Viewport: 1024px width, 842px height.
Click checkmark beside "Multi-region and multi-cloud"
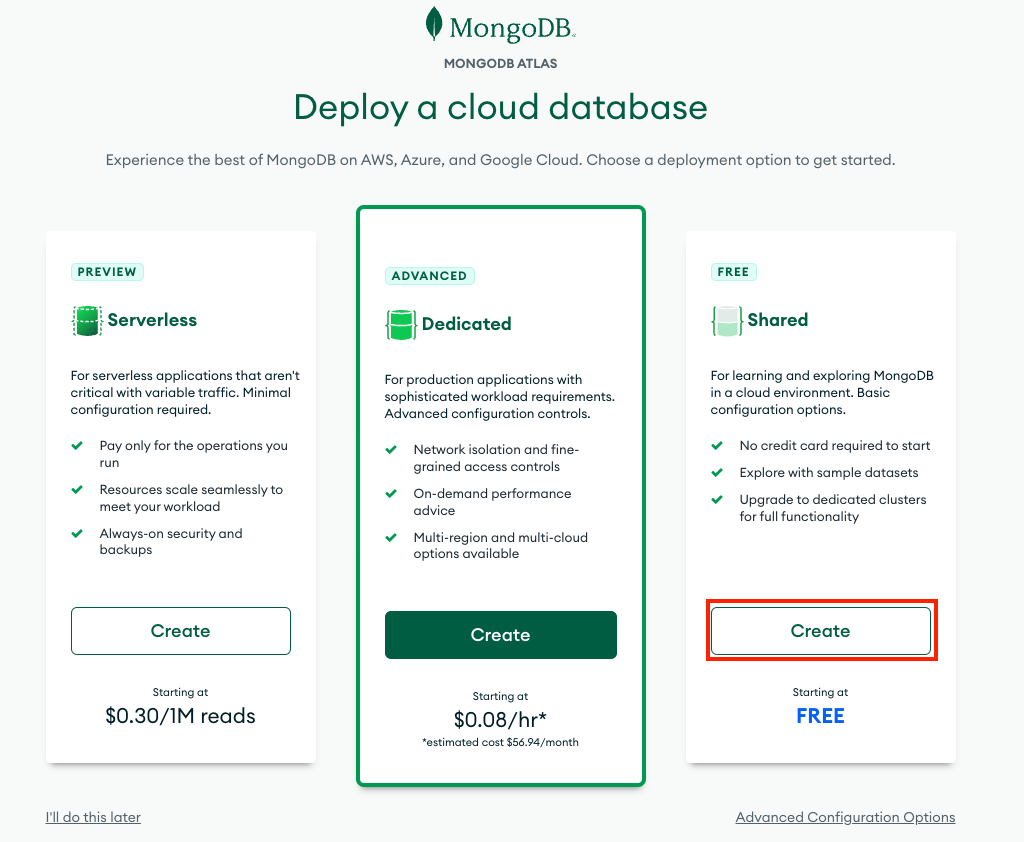(x=391, y=538)
